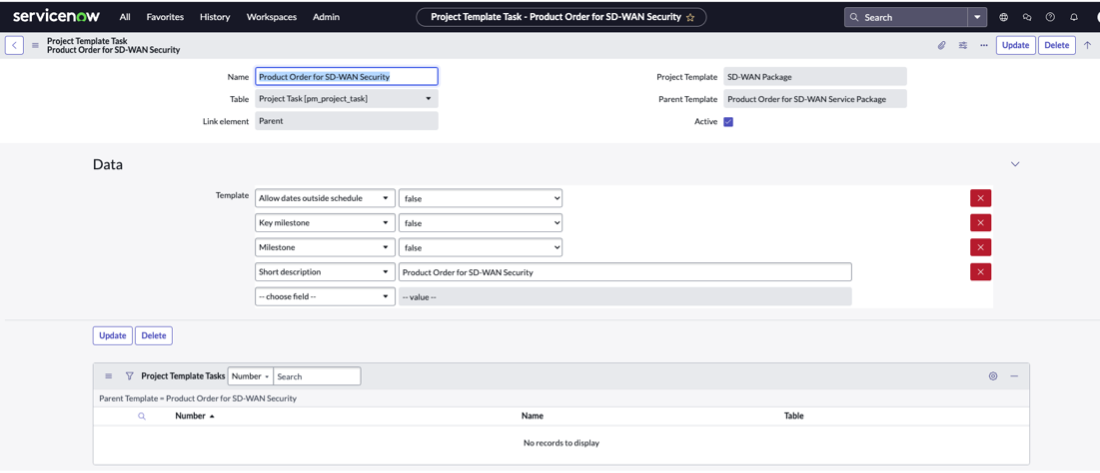Sort by the Name column header

pos(532,416)
